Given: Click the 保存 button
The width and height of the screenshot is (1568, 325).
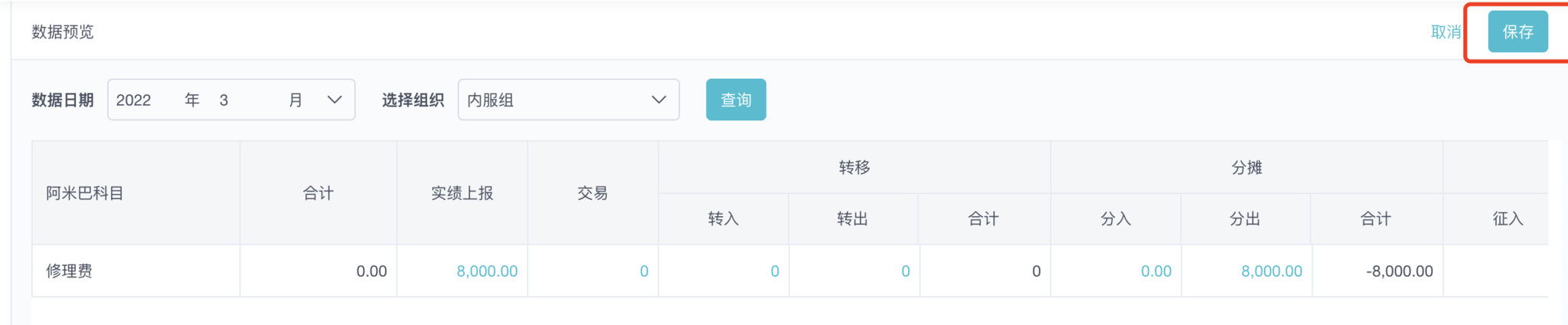Looking at the screenshot, I should tap(1517, 31).
